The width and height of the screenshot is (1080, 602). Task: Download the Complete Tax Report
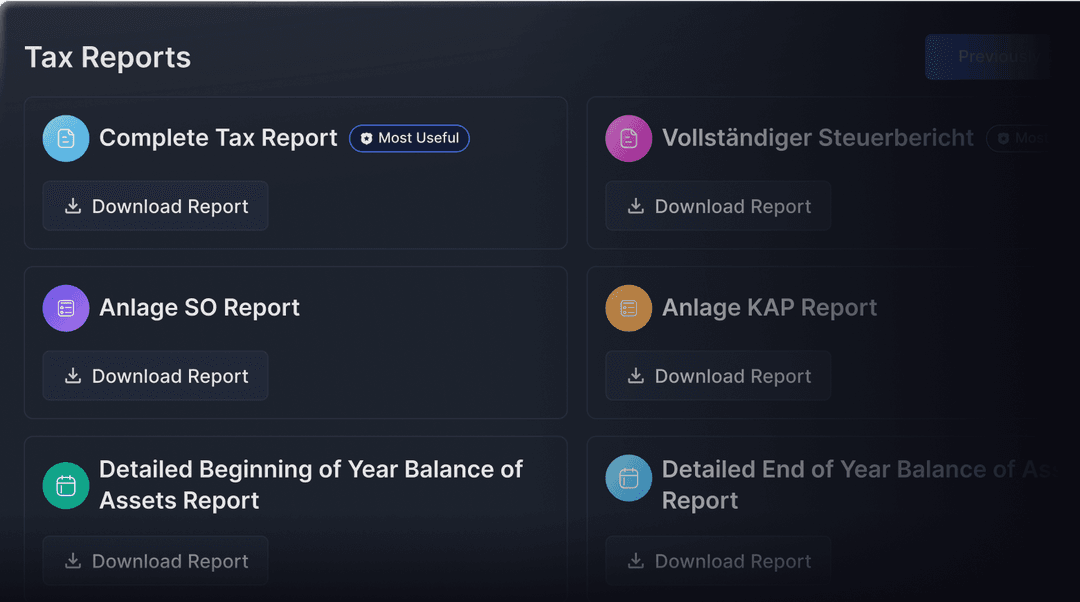[156, 206]
